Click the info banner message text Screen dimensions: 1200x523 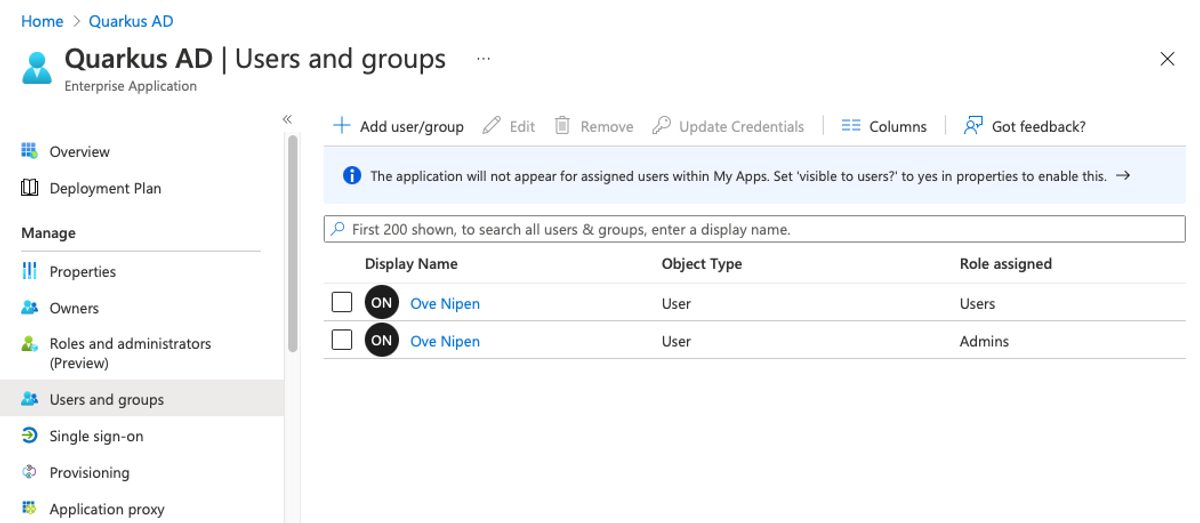tap(738, 176)
